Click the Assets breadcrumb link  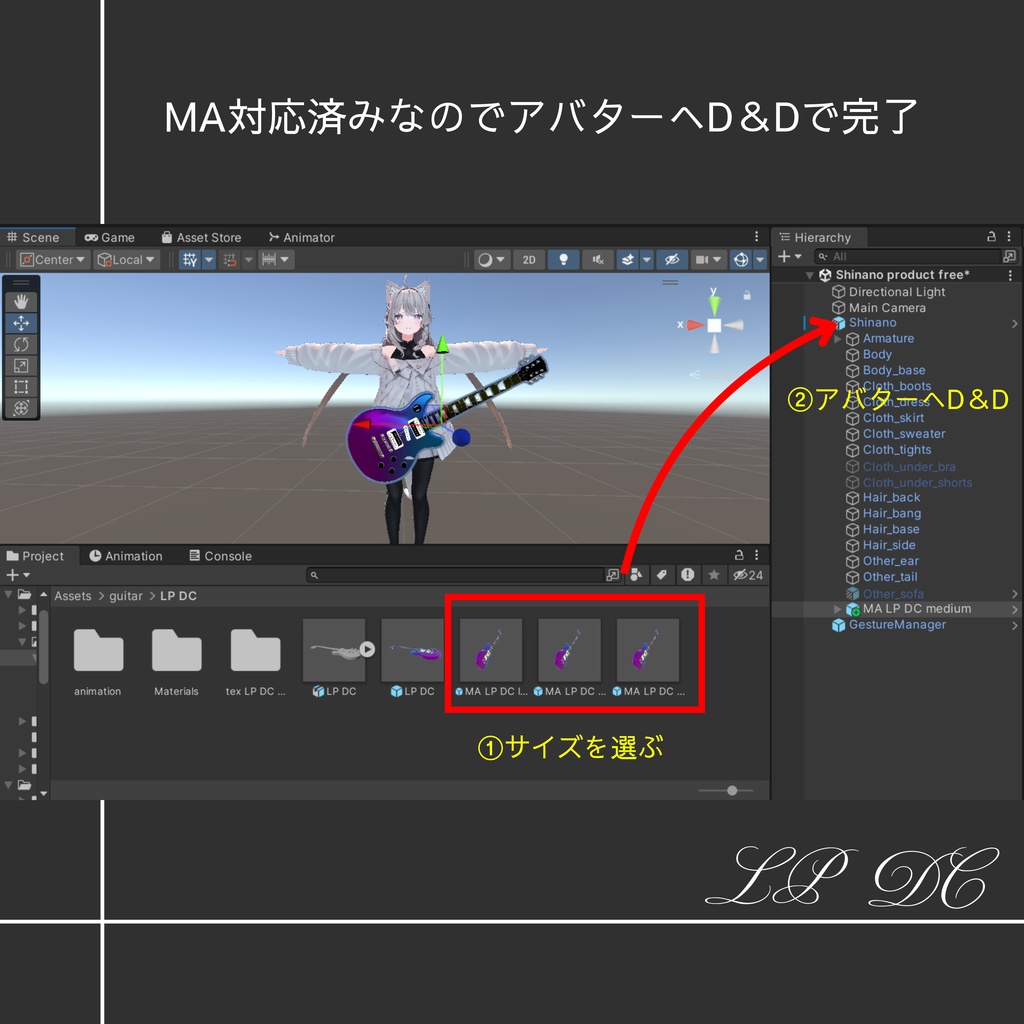72,594
